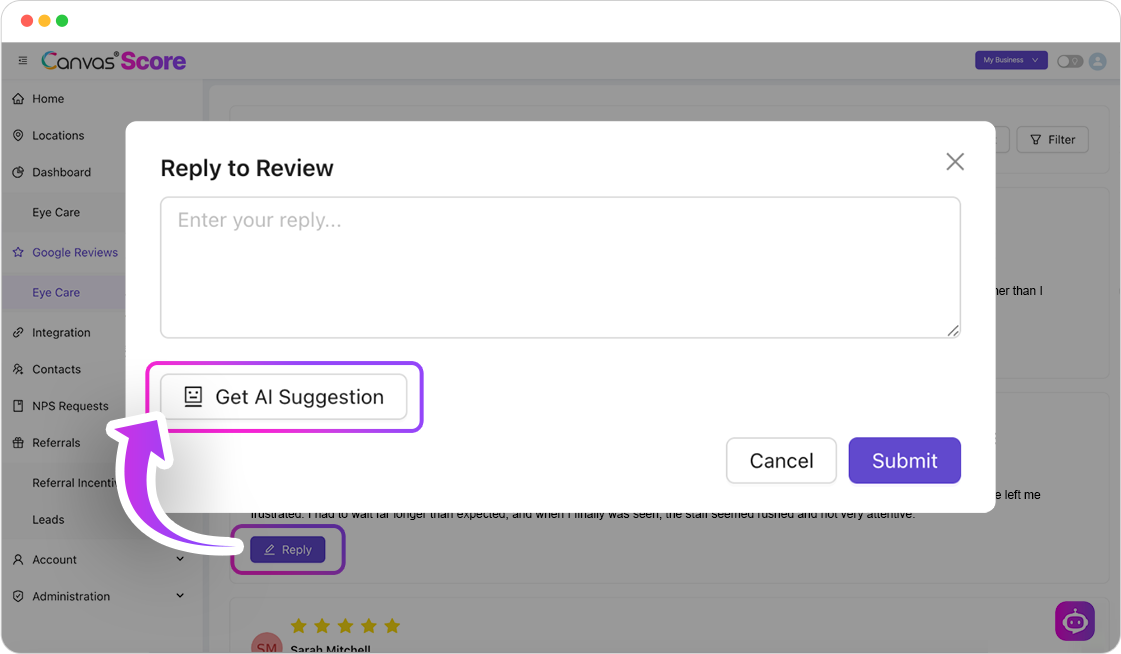Click the fifth star of Sarah Mitchell's rating
1121x654 pixels.
(392, 626)
